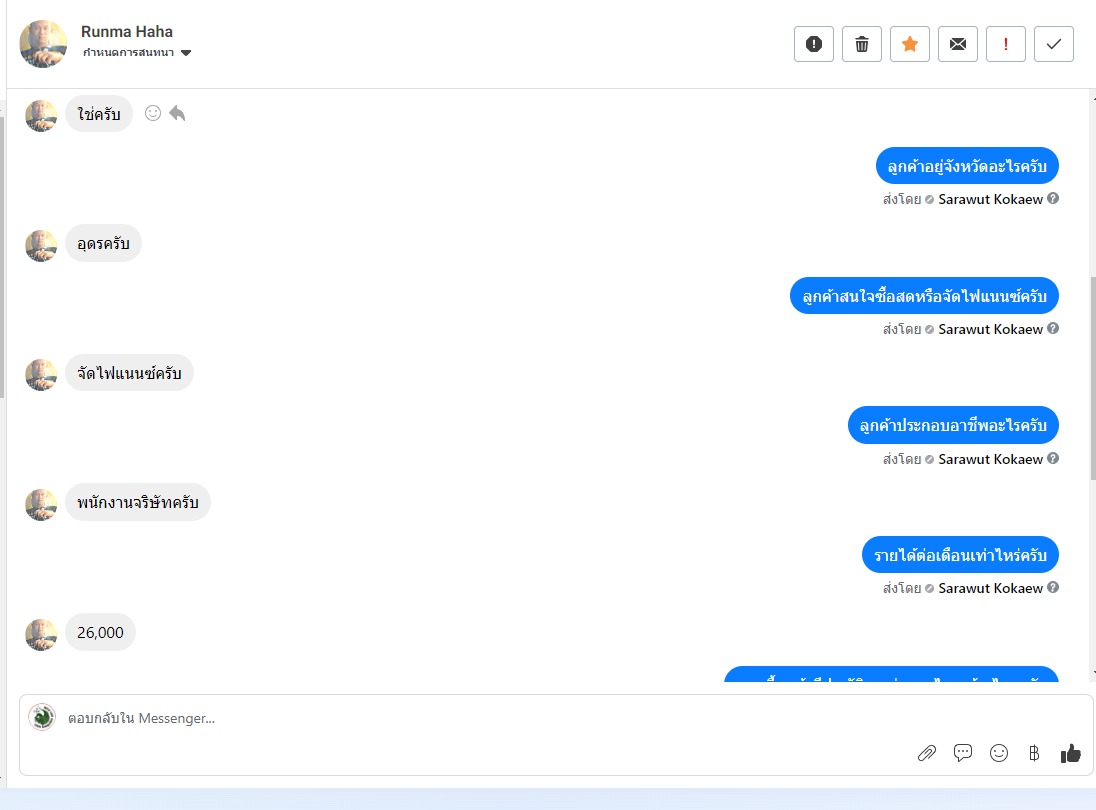Screen dimensions: 1096x810
Task: Open saved replies speech bubble icon
Action: [962, 753]
